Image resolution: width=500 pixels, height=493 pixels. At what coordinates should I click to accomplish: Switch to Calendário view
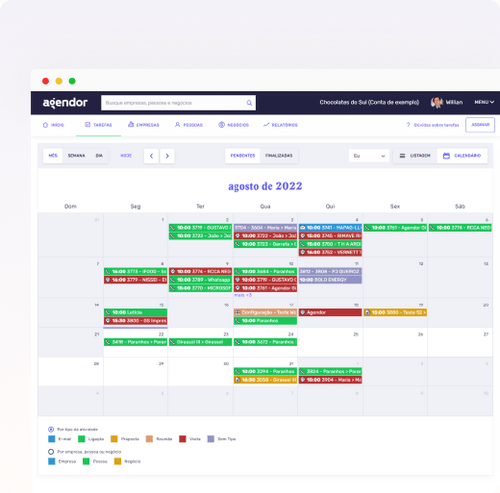(462, 156)
